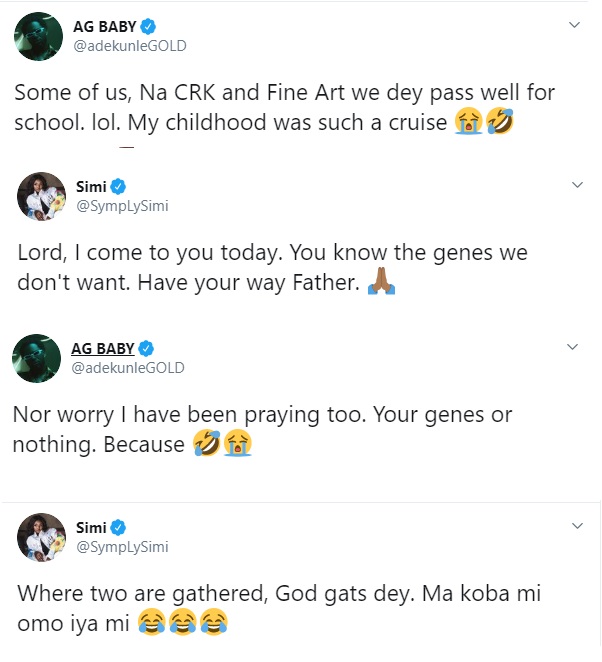Click verified badge on the "Nor worry" tweet
Screen dimensions: 602x662
coord(145,348)
